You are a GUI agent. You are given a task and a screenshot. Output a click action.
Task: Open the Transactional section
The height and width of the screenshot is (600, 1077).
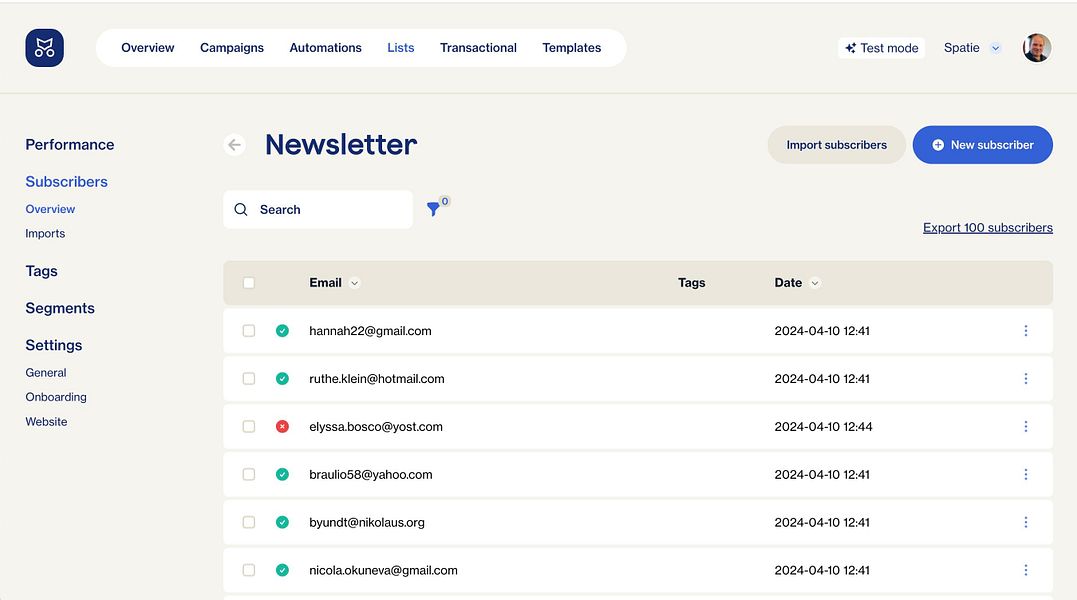(478, 47)
